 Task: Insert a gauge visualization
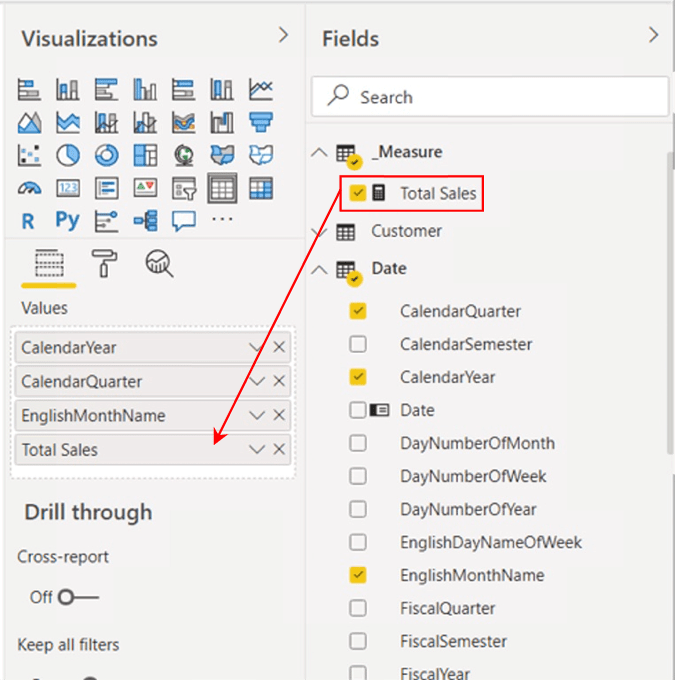click(x=30, y=188)
